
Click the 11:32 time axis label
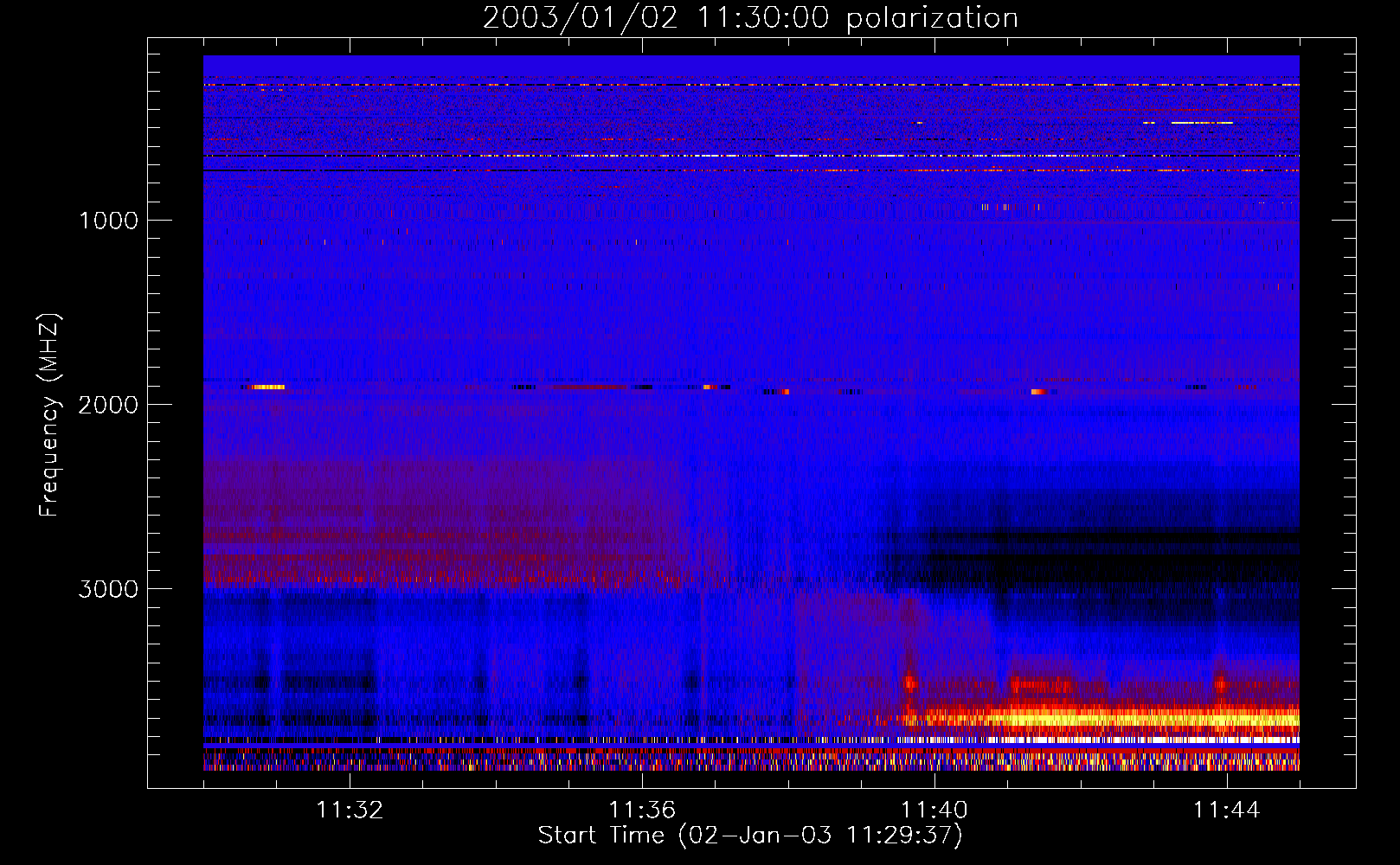tap(350, 811)
